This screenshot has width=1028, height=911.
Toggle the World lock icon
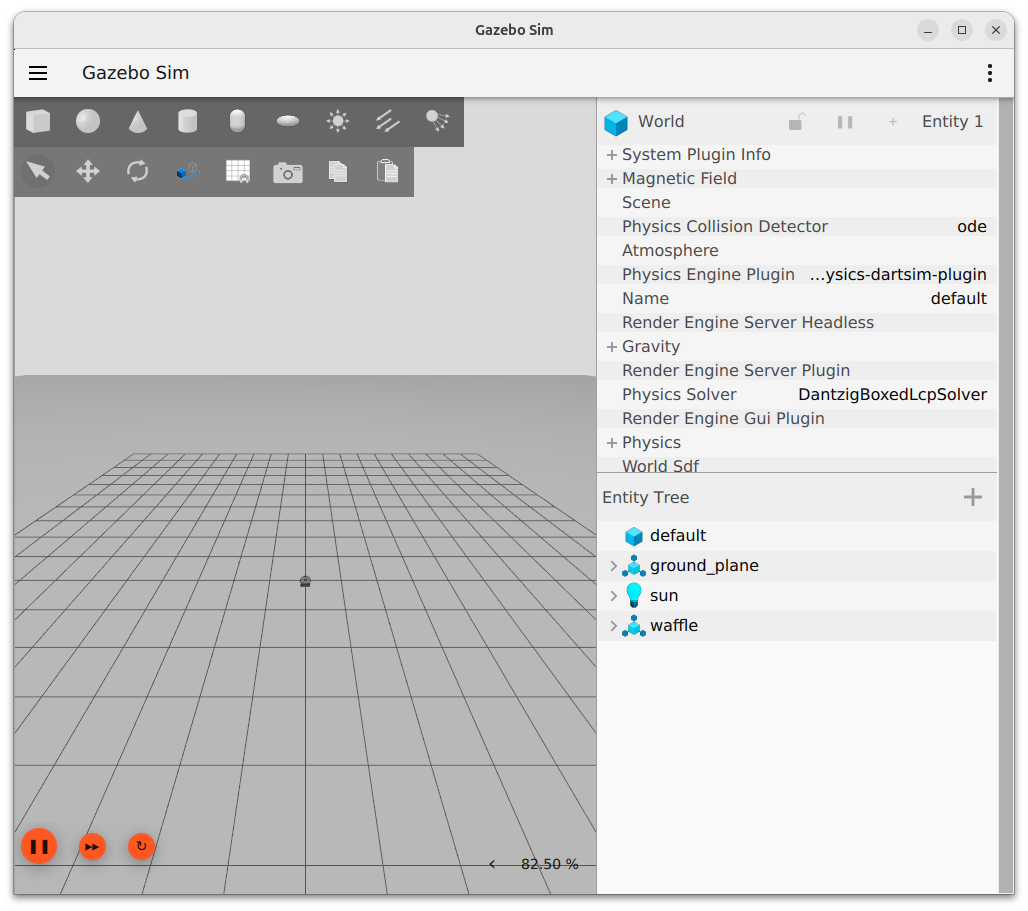click(796, 122)
